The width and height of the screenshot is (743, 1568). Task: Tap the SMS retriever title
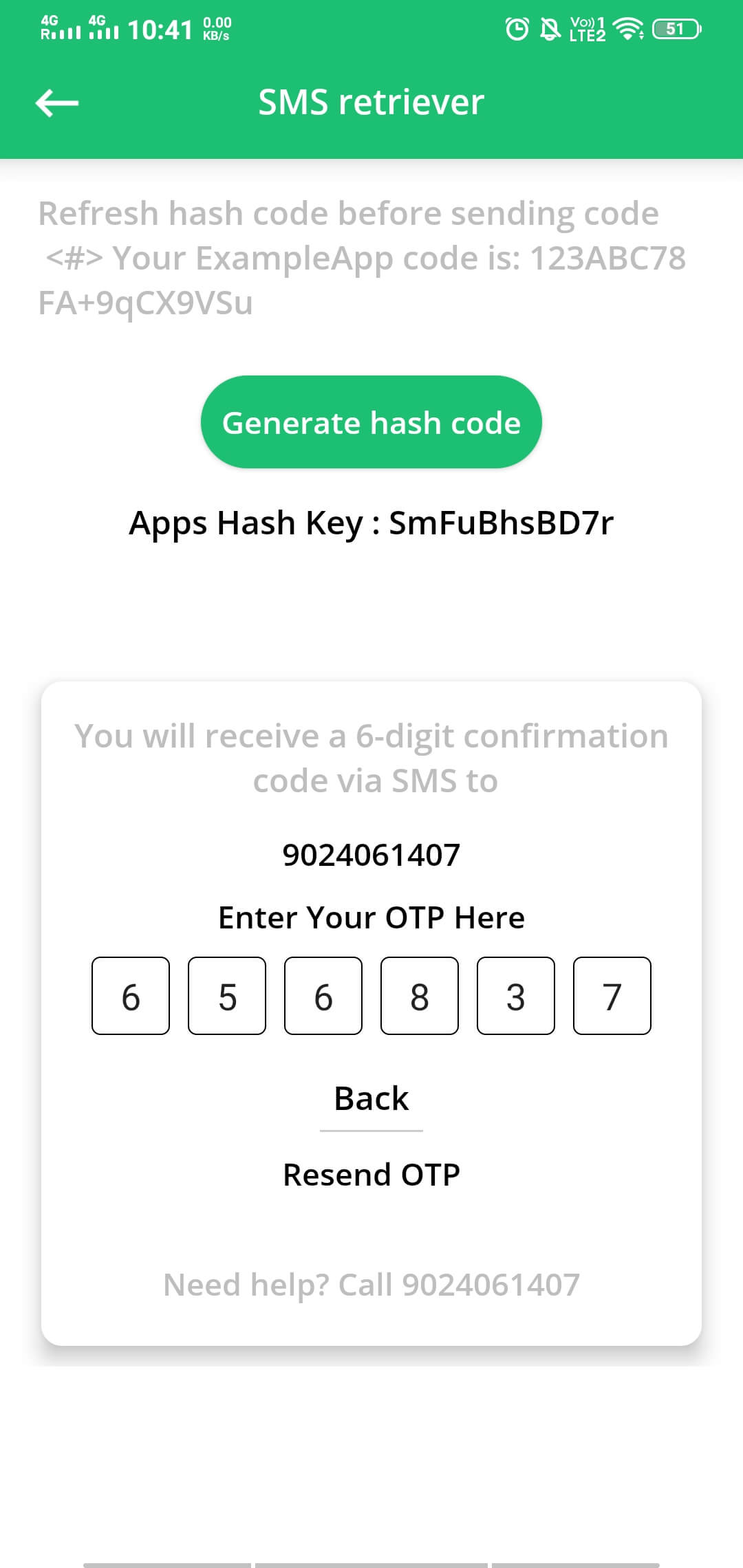371,102
